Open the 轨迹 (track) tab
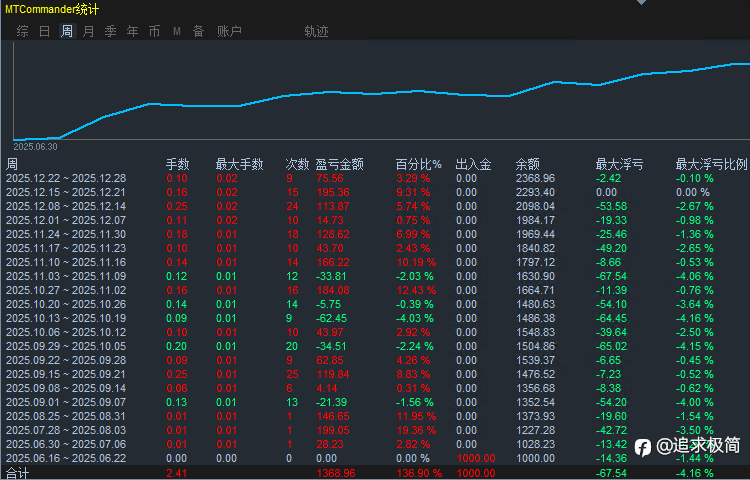 pyautogui.click(x=316, y=31)
